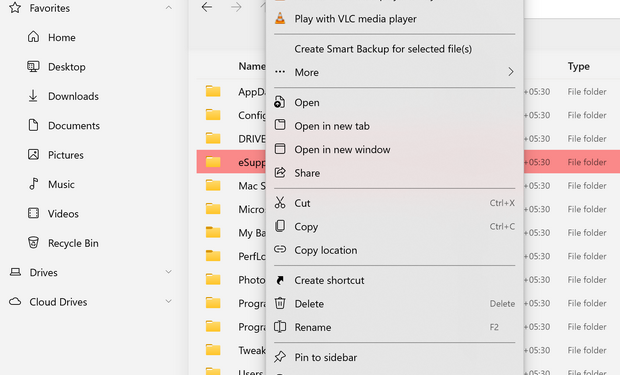Click the submenu arrow beside More
This screenshot has height=375, width=620.
(510, 72)
